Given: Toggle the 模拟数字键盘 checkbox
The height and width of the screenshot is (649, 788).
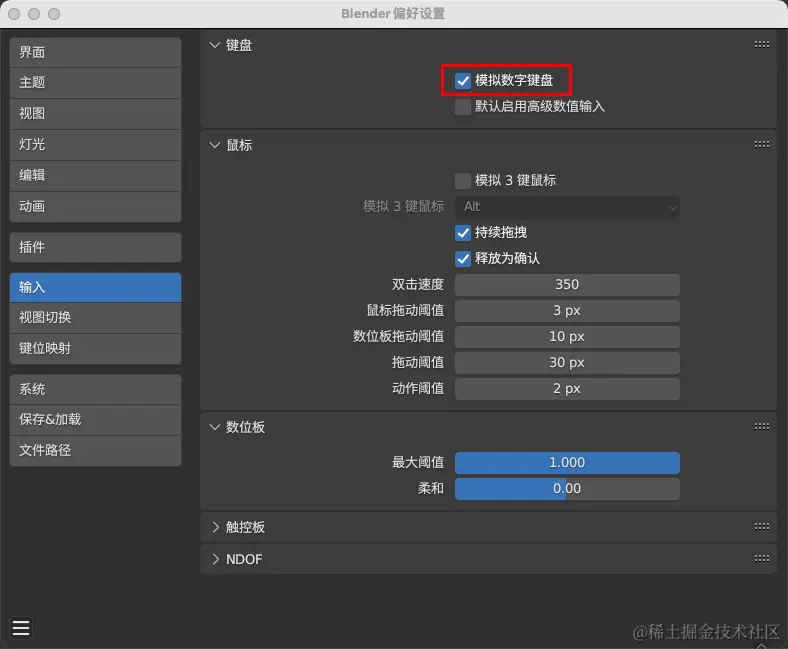Looking at the screenshot, I should pos(463,80).
